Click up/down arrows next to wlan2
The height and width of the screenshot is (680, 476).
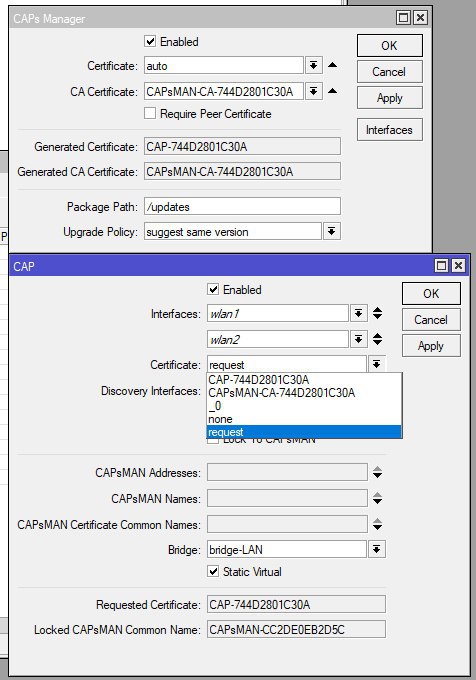coord(377,339)
